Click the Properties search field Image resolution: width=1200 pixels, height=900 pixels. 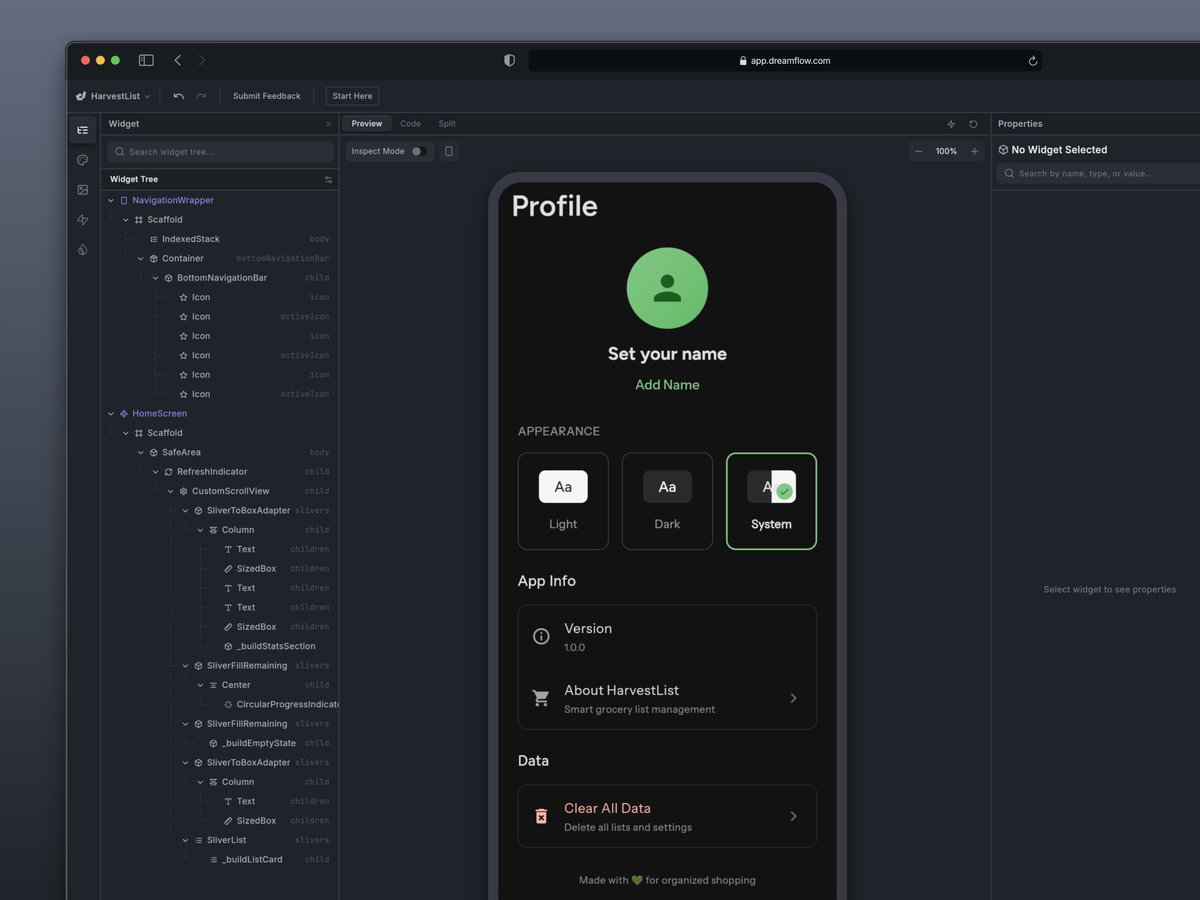pyautogui.click(x=1098, y=174)
